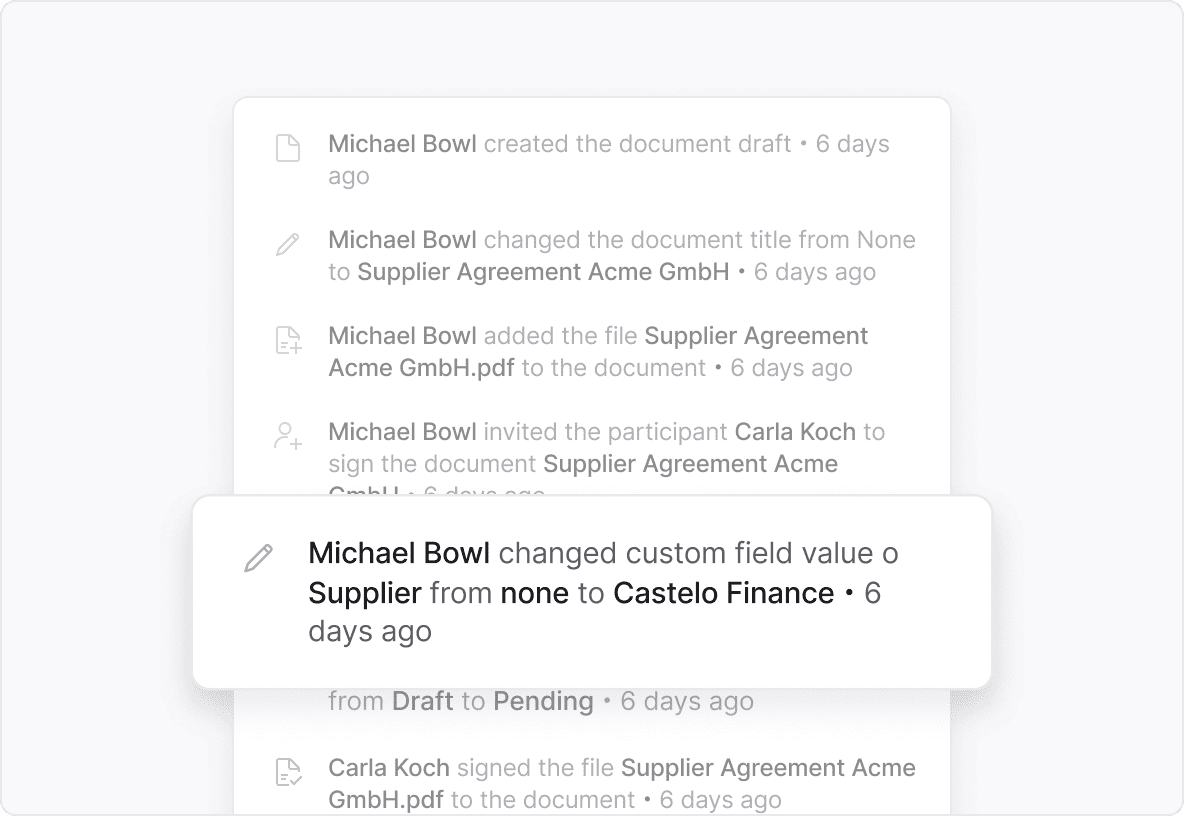Click the none value in highlighted card
Viewport: 1184px width, 816px height.
pos(535,593)
